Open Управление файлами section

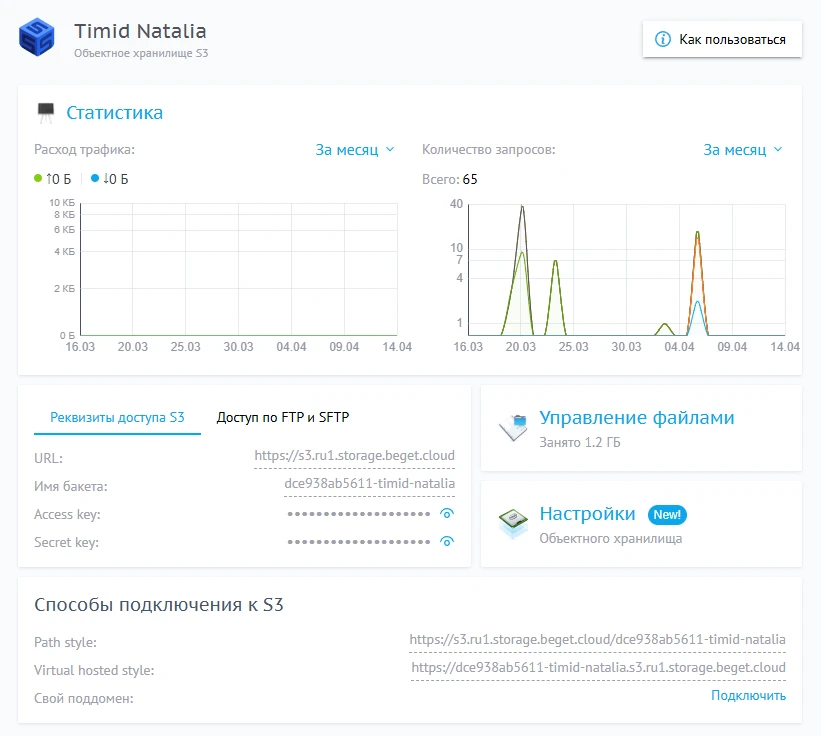coord(637,418)
